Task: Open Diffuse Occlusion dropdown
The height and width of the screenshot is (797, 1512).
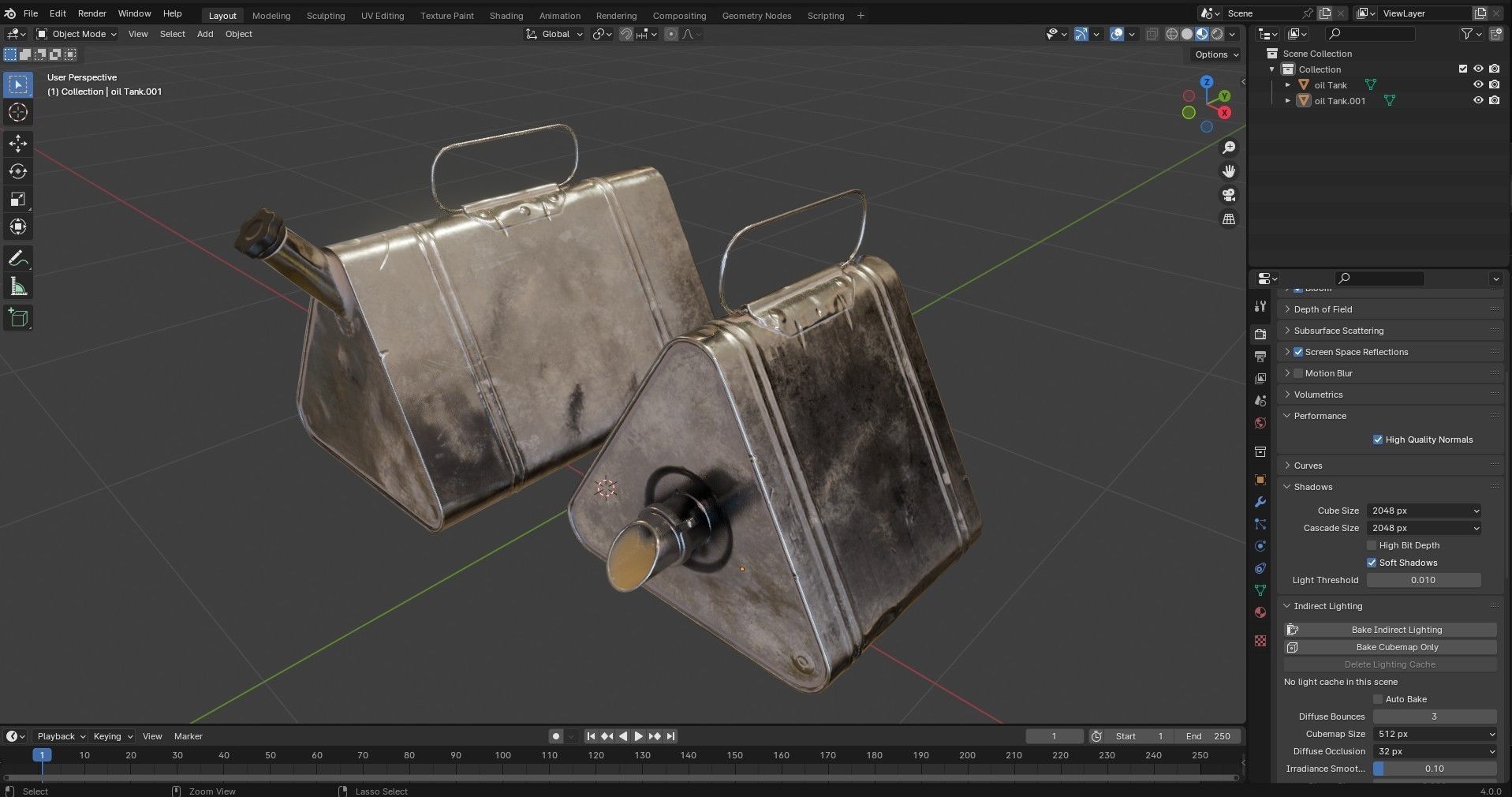Action: [1434, 751]
